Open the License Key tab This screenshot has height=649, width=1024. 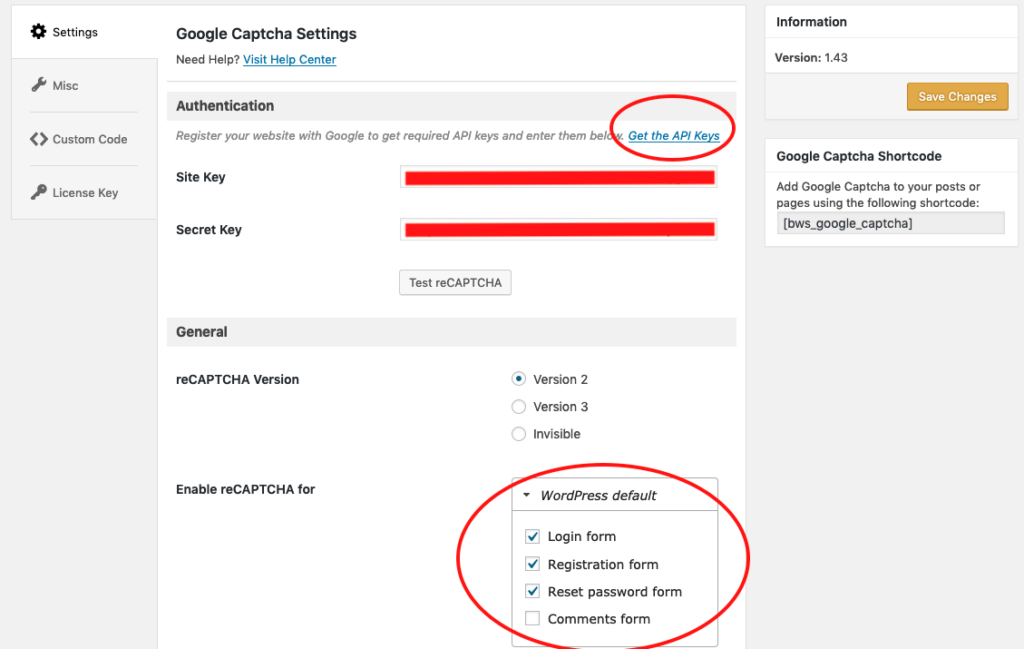pos(80,192)
